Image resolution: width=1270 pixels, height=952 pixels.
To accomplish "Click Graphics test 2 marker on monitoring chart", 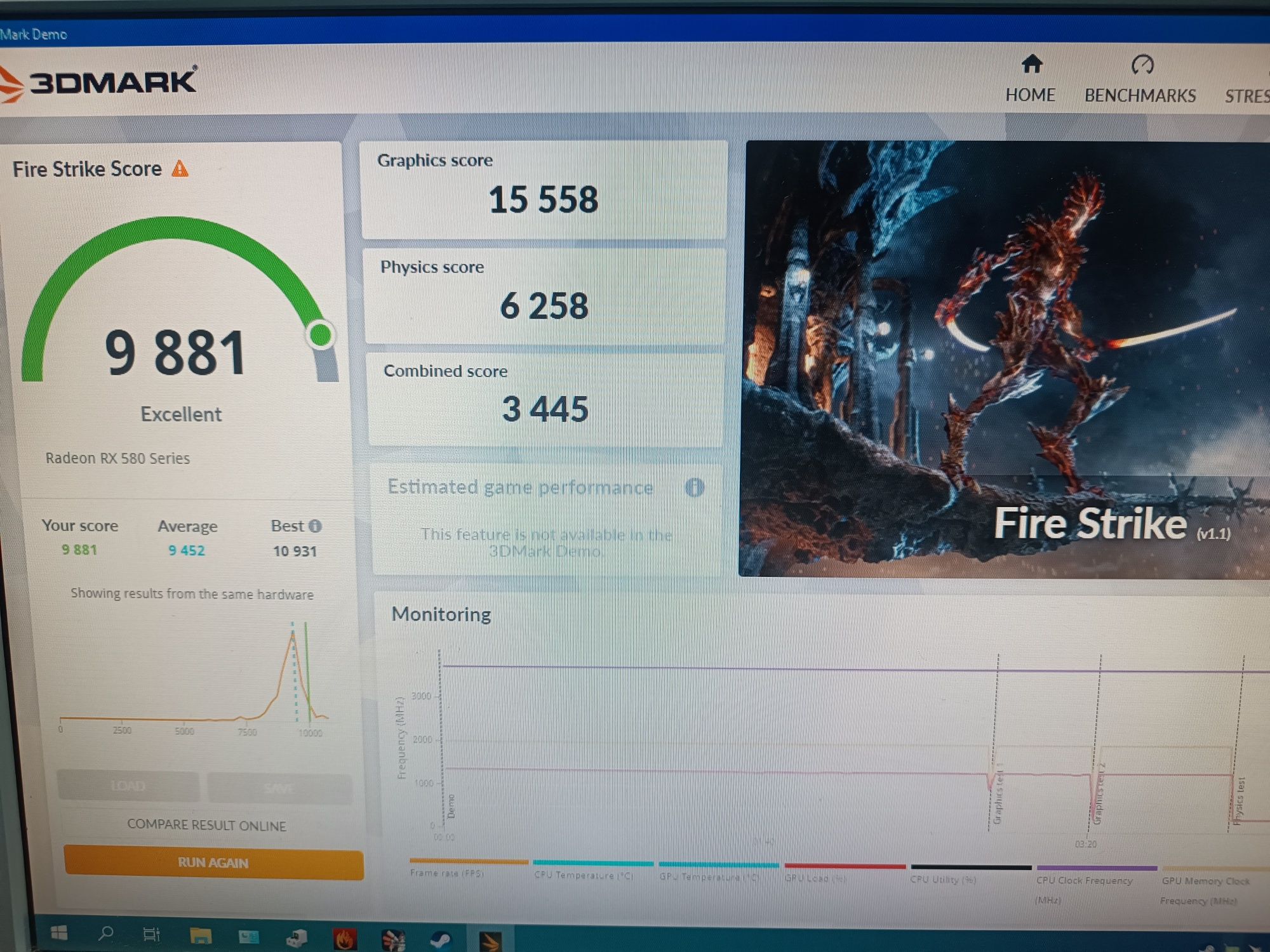I will coord(1099,793).
